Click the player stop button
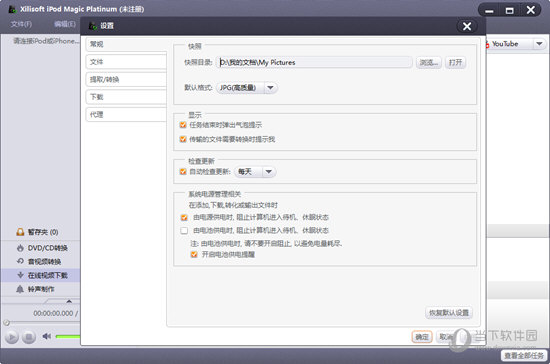Screen dimensions: 550x364 [29, 337]
